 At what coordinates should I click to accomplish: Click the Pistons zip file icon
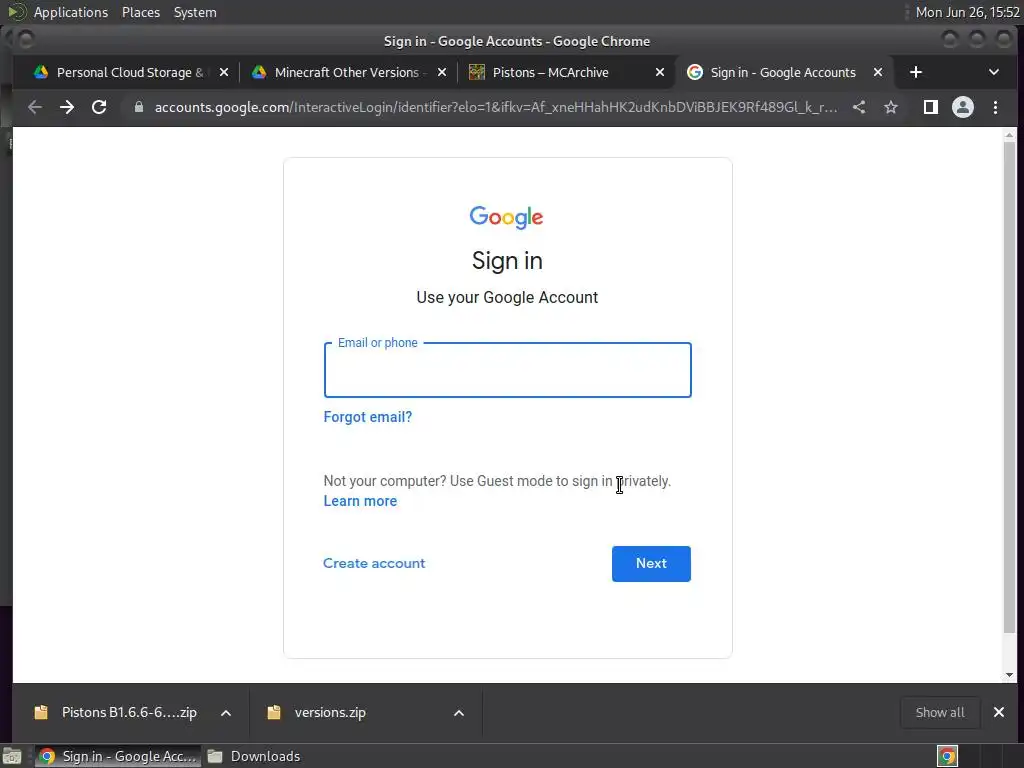pyautogui.click(x=41, y=712)
